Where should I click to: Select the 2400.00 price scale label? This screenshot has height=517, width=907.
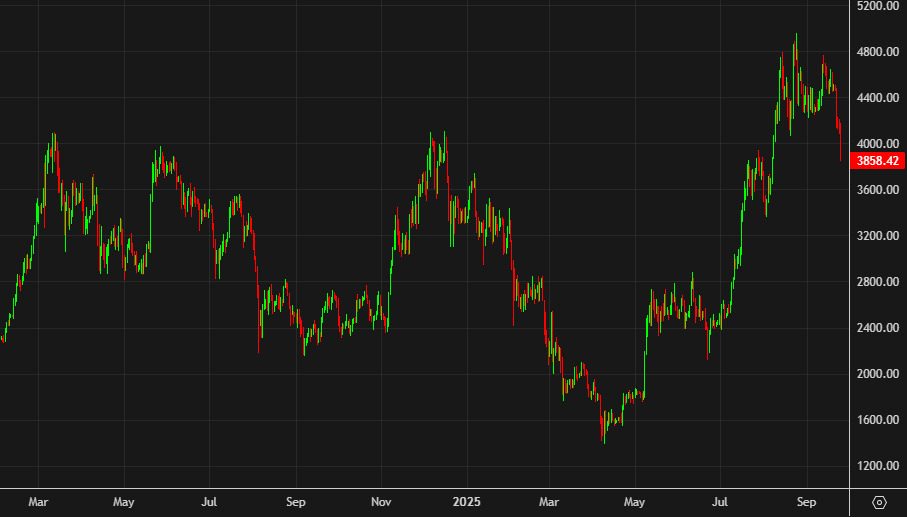[x=878, y=328]
